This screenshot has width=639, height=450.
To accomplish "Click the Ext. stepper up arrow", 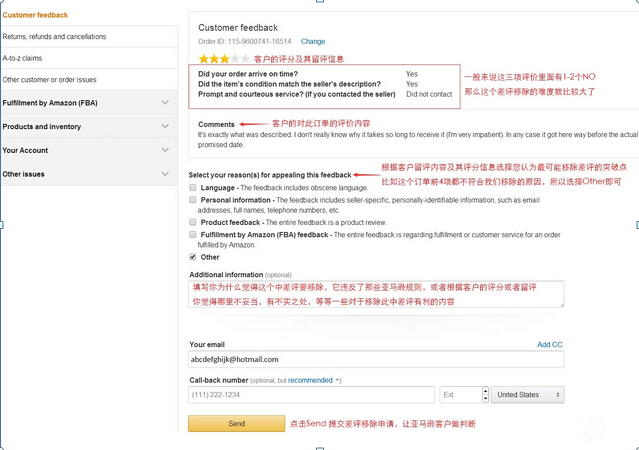I will point(485,390).
